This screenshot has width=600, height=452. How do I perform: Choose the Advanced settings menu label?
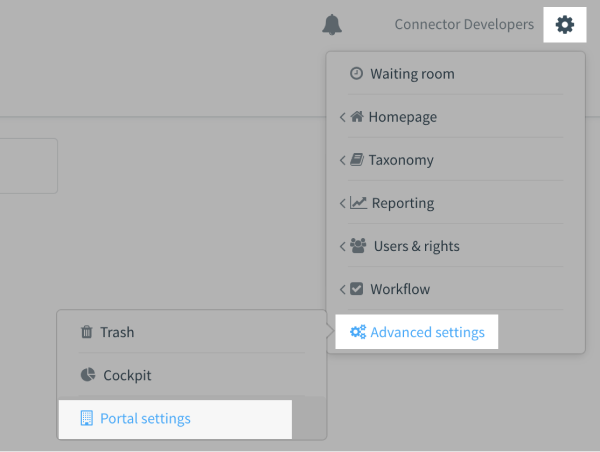click(x=427, y=332)
